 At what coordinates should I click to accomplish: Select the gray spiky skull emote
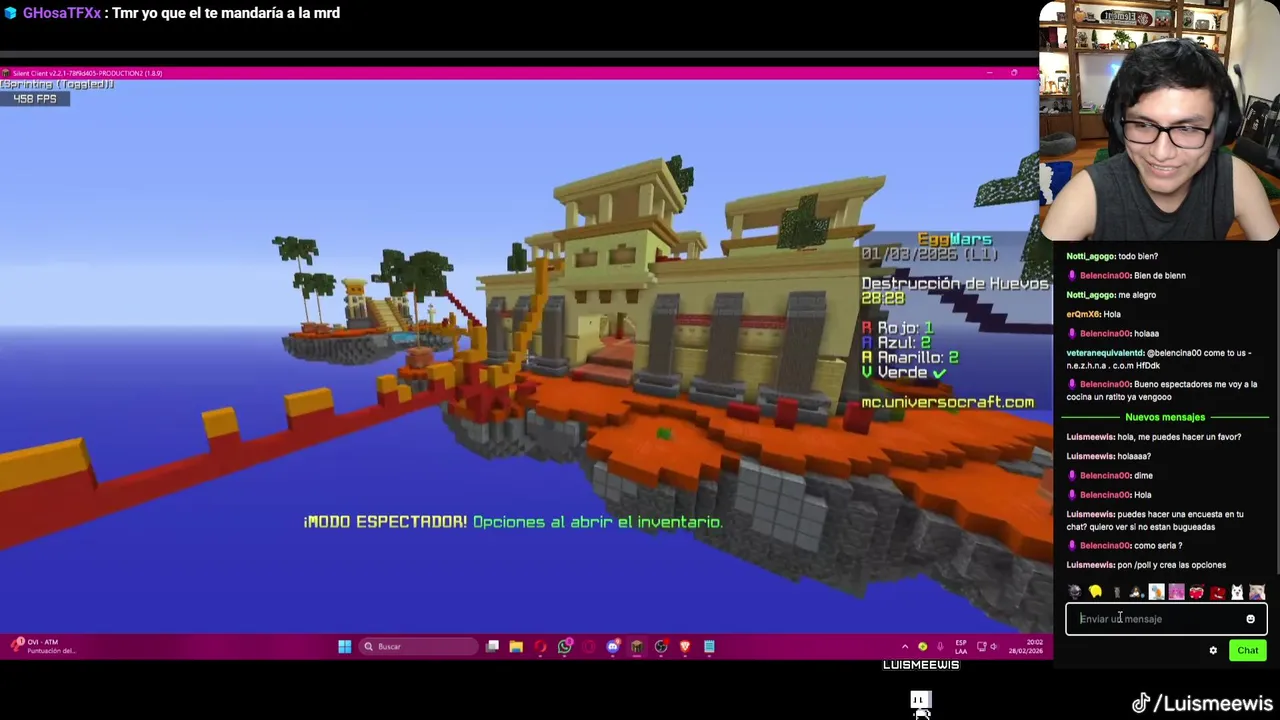1075,592
